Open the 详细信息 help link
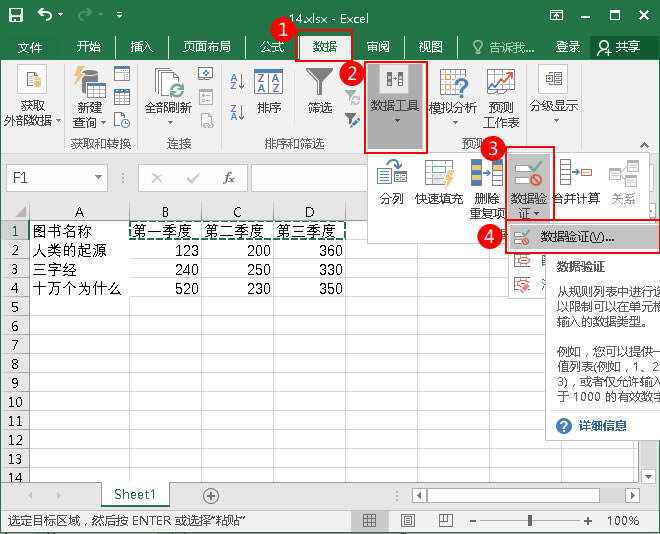Viewport: 660px width, 534px height. point(602,425)
